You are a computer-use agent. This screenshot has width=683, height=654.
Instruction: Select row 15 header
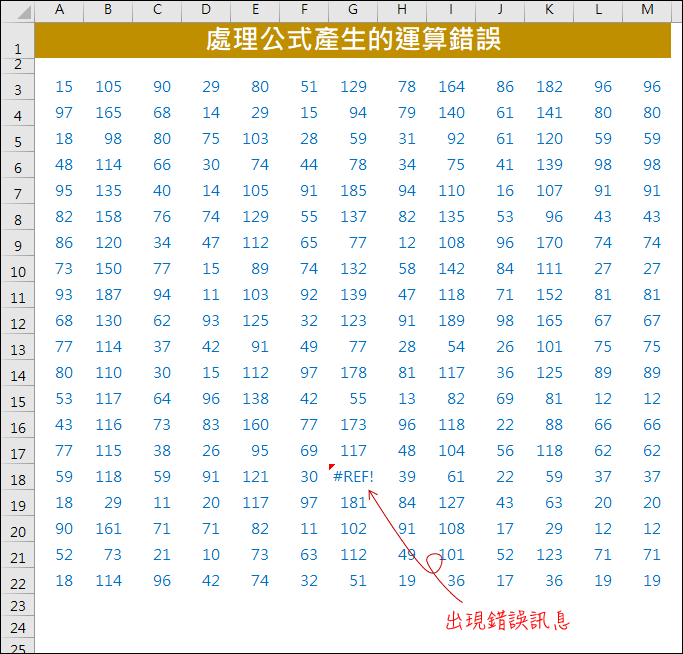[x=17, y=399]
